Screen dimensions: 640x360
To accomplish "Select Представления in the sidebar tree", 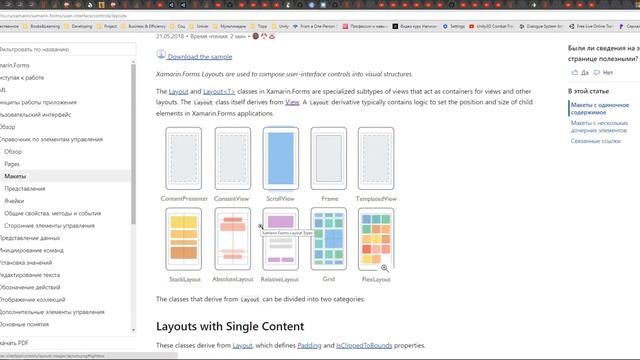I will coord(24,189).
